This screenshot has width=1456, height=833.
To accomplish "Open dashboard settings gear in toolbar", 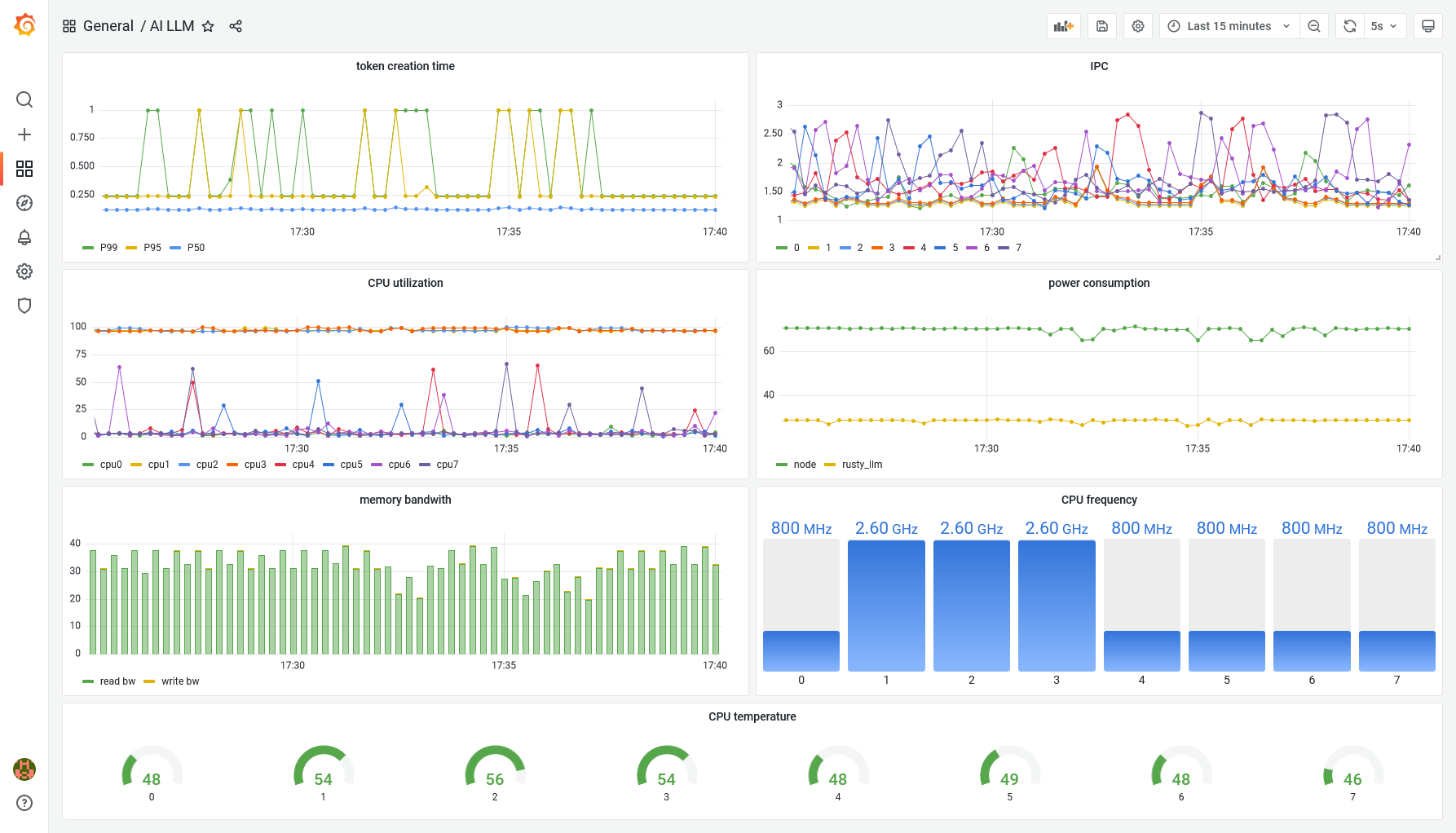I will [1138, 26].
